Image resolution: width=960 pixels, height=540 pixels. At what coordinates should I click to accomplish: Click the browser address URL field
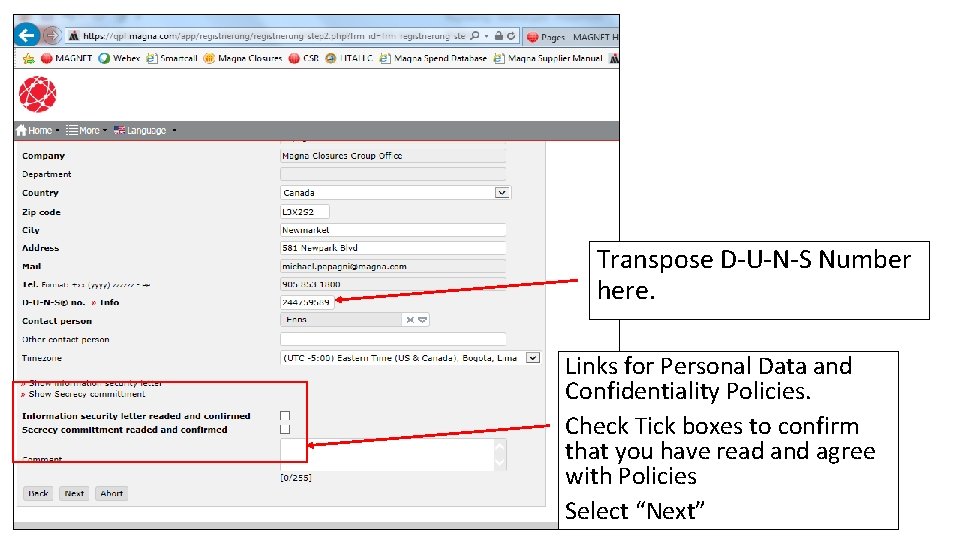(x=274, y=36)
